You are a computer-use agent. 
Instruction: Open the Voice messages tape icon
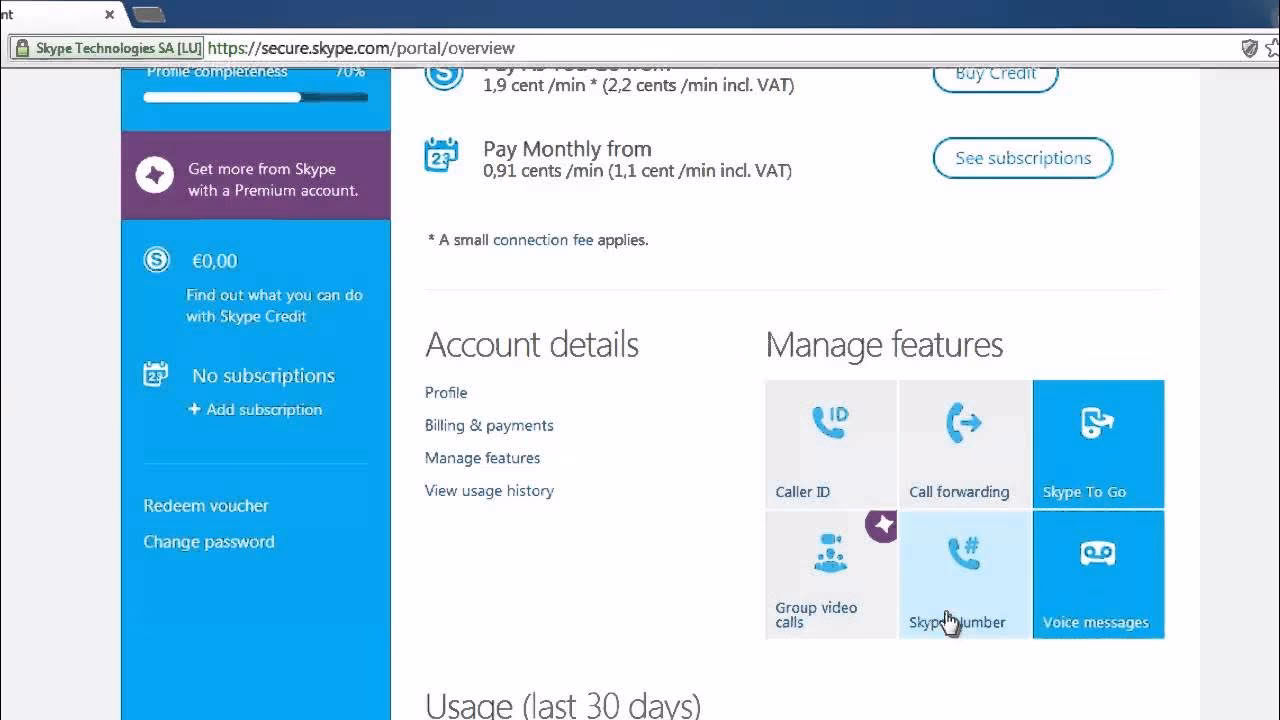tap(1097, 553)
